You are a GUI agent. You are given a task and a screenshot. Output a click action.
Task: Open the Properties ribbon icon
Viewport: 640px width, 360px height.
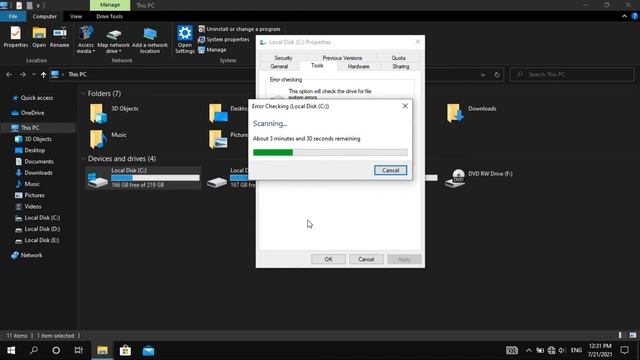16,37
